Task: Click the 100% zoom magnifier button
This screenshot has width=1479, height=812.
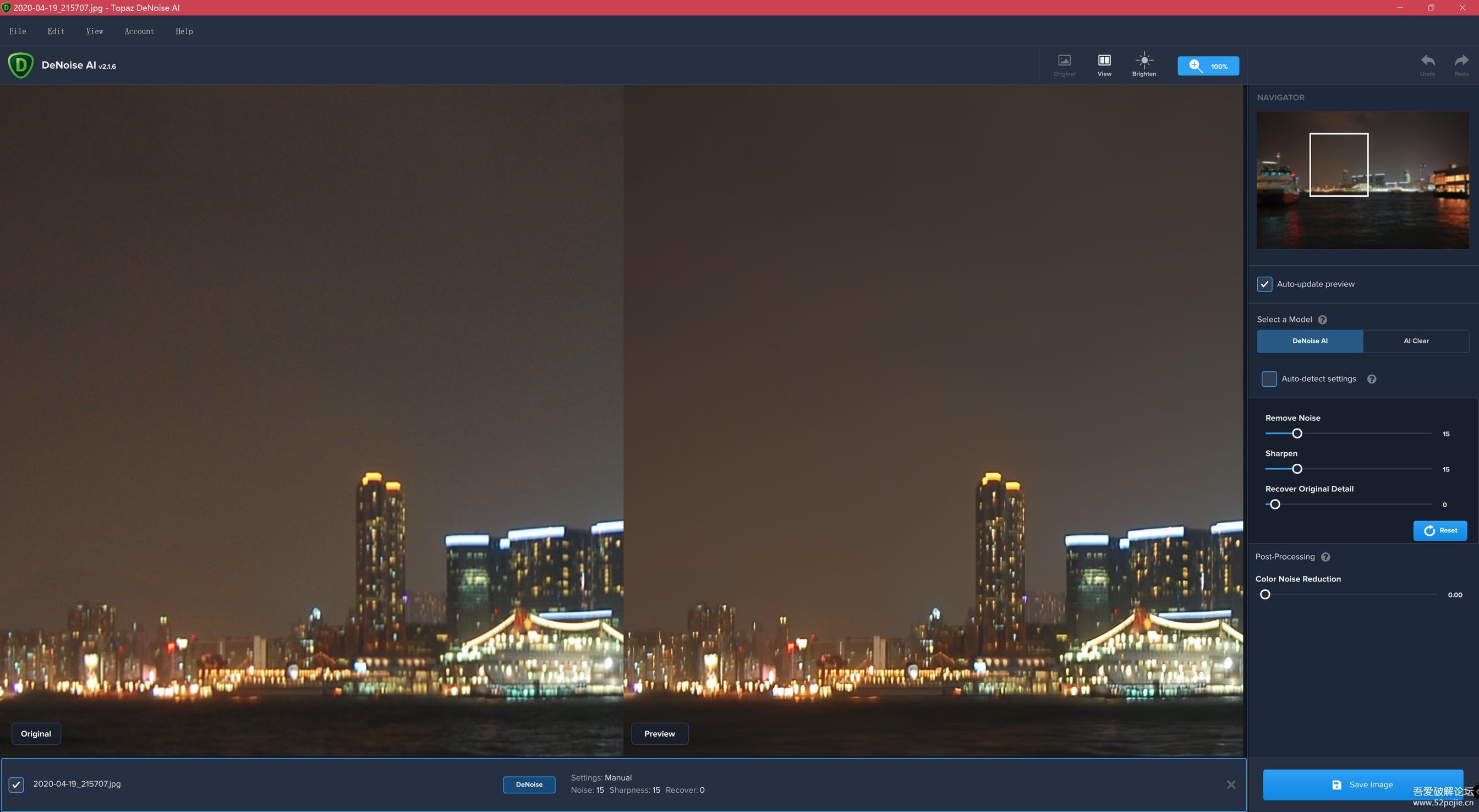Action: (x=1207, y=66)
